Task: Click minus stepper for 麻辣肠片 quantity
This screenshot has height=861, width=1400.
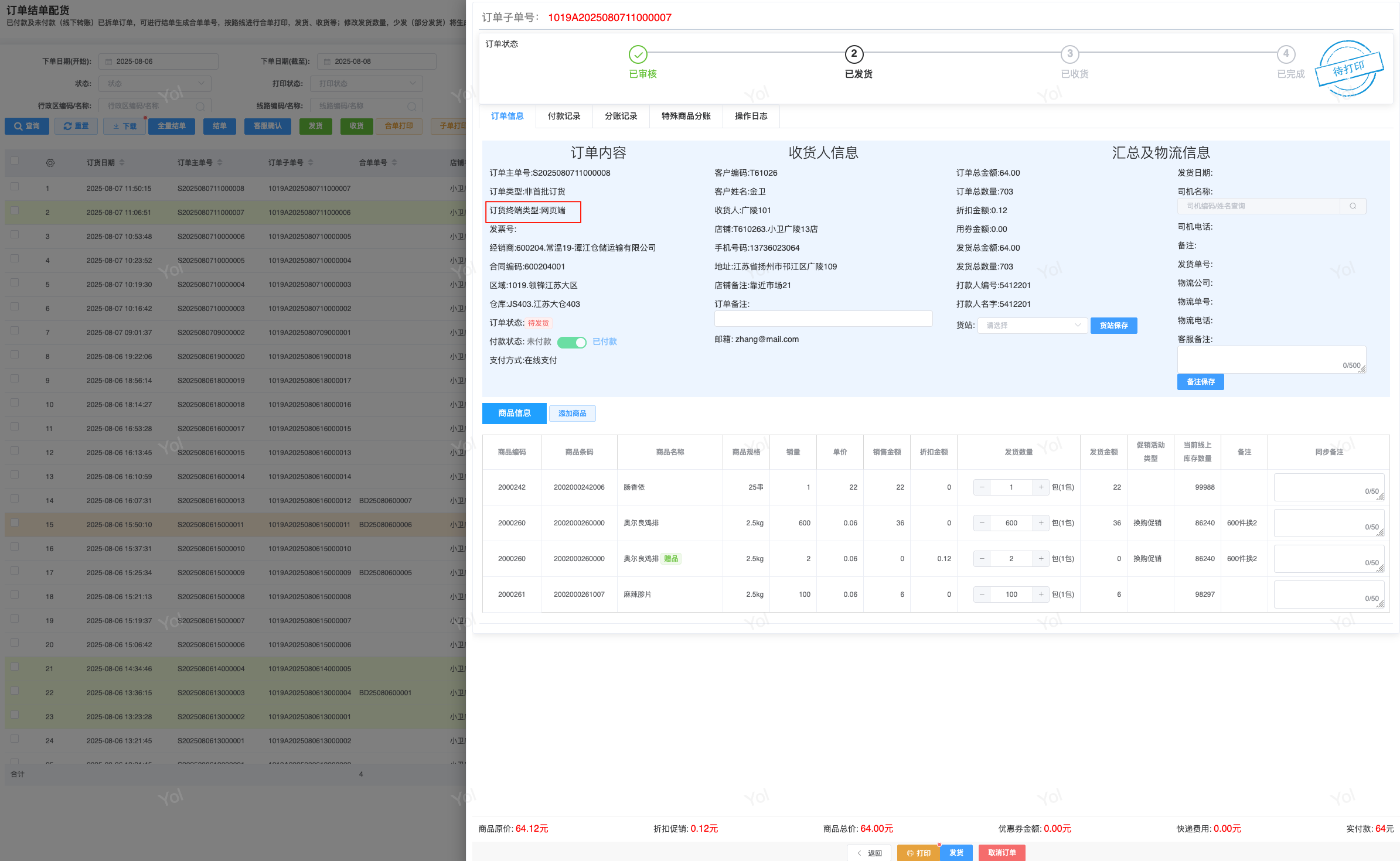Action: [x=982, y=594]
